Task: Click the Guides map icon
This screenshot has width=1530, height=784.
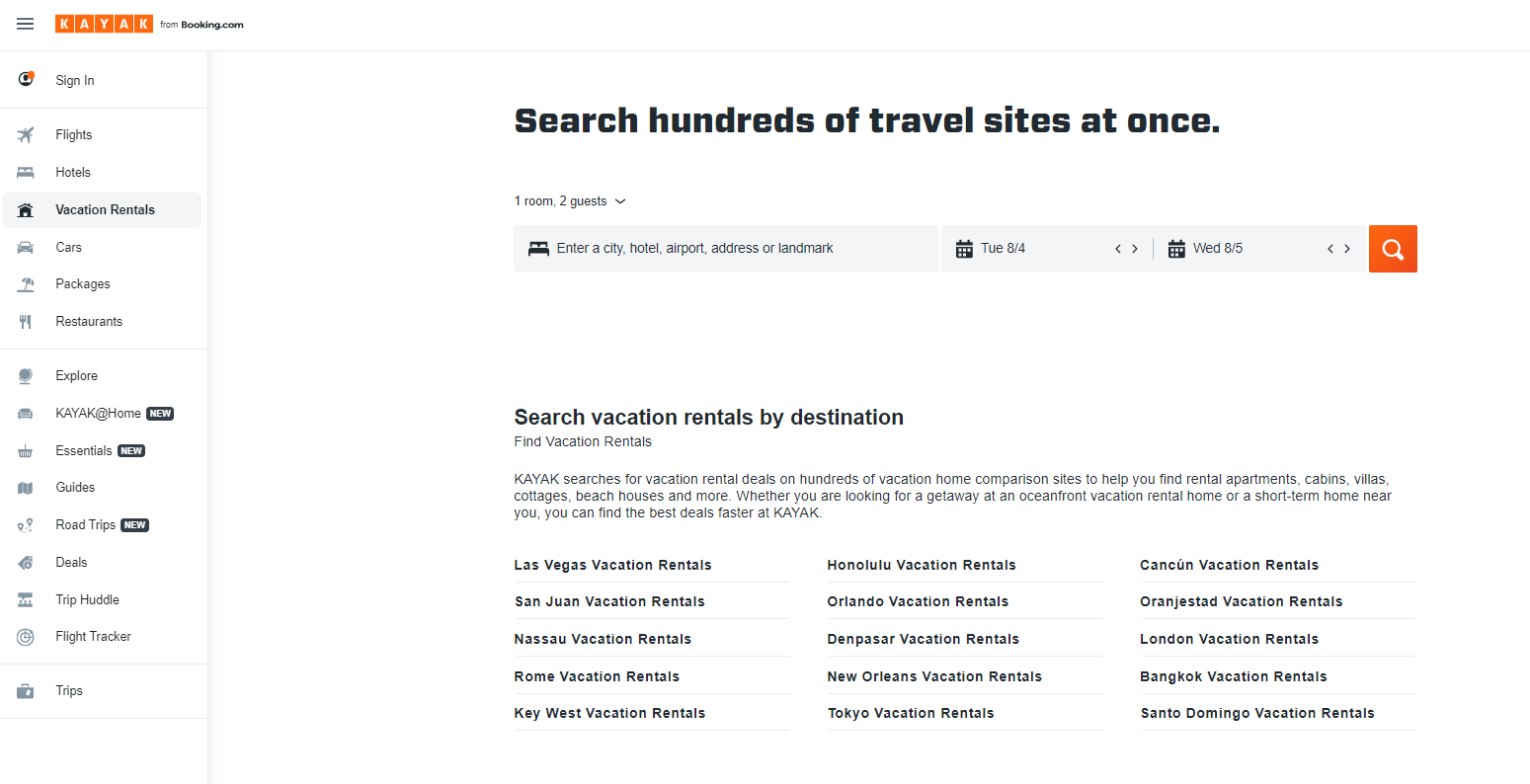Action: click(26, 488)
